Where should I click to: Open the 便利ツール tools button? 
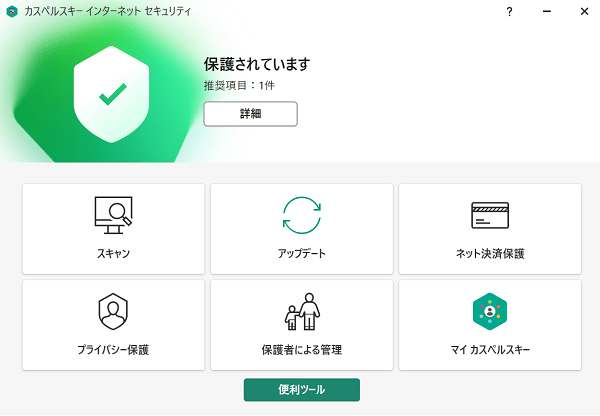pos(302,390)
